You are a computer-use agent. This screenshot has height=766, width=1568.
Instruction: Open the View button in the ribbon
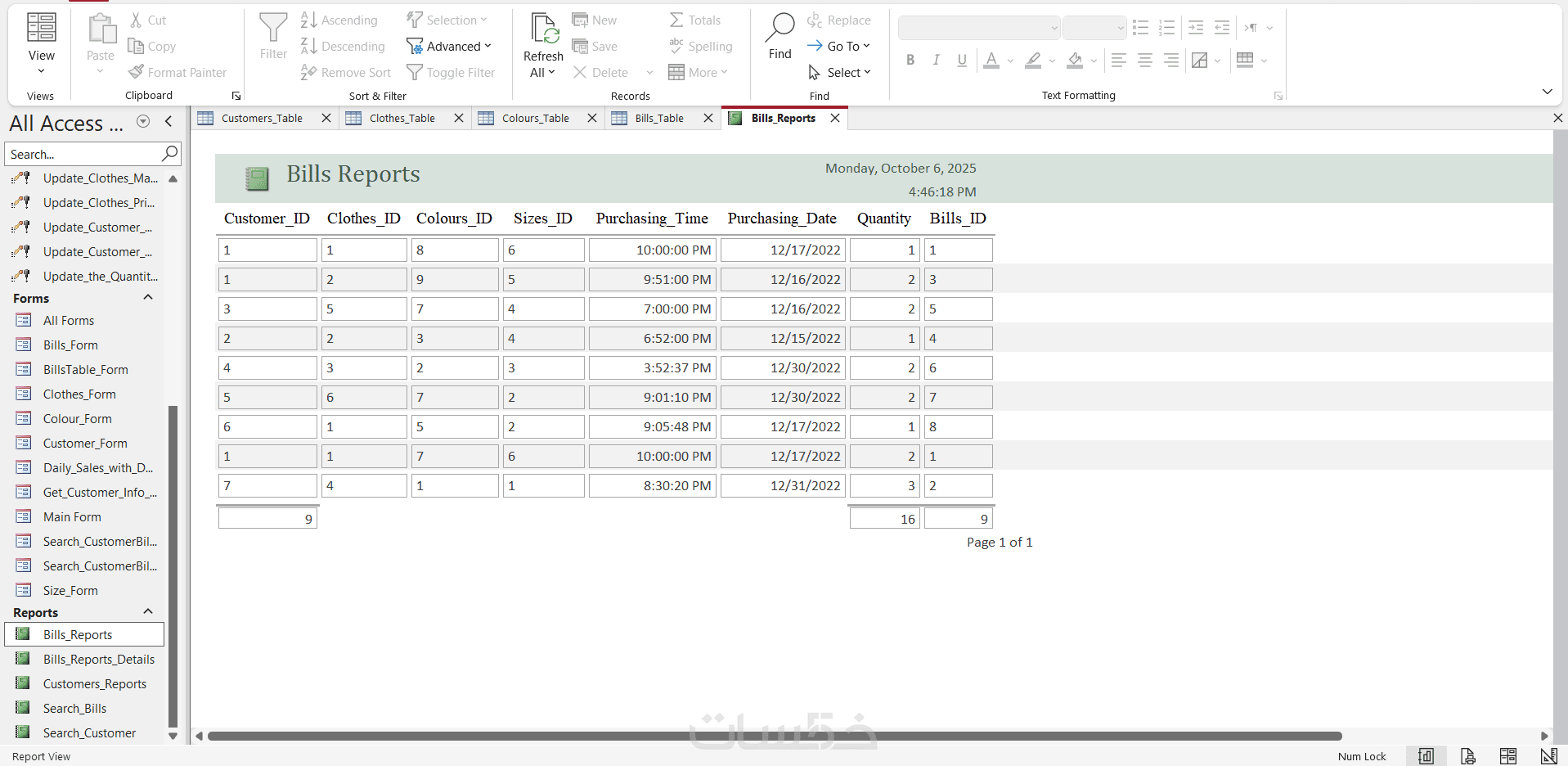(41, 45)
